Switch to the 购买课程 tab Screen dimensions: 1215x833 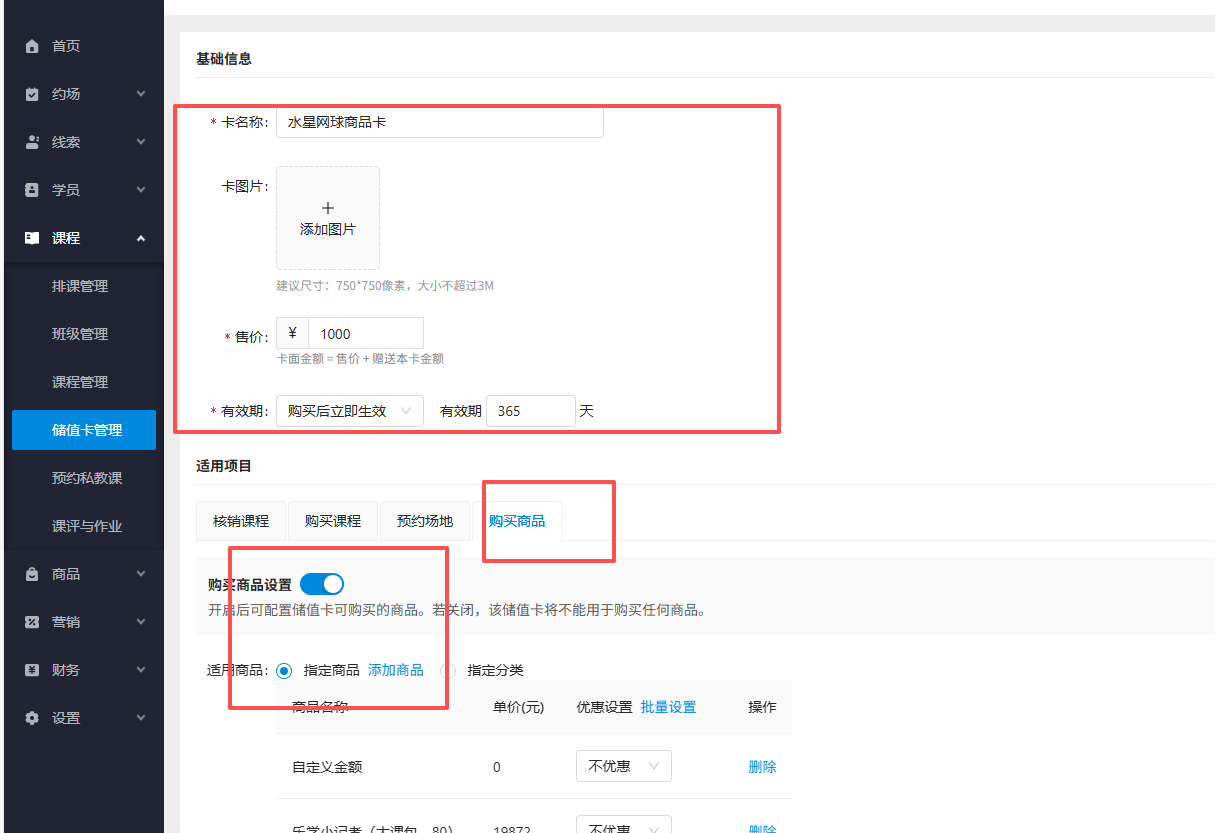point(332,520)
